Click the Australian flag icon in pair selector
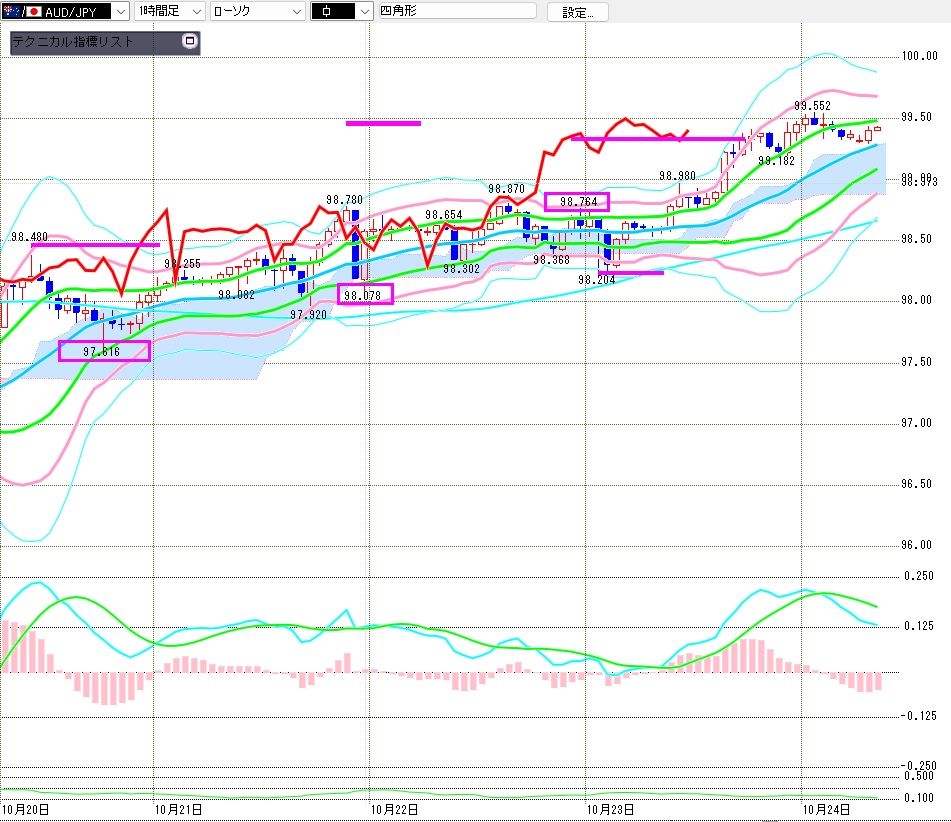Viewport: 951px width, 822px height. pyautogui.click(x=10, y=12)
